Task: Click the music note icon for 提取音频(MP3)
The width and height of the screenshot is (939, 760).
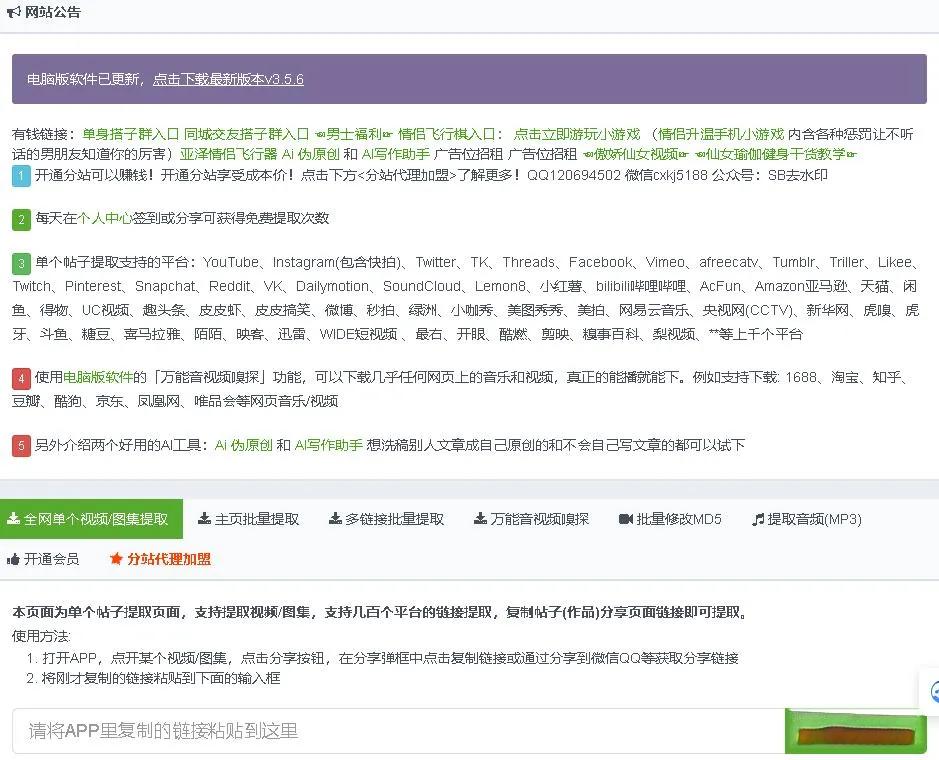Action: 758,519
